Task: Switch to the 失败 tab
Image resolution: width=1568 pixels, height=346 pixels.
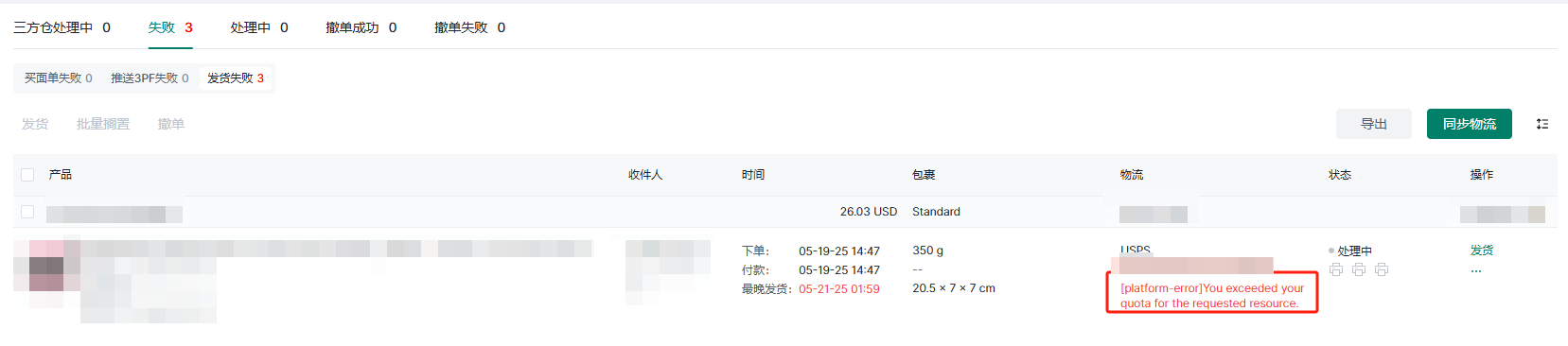Action: (x=170, y=27)
